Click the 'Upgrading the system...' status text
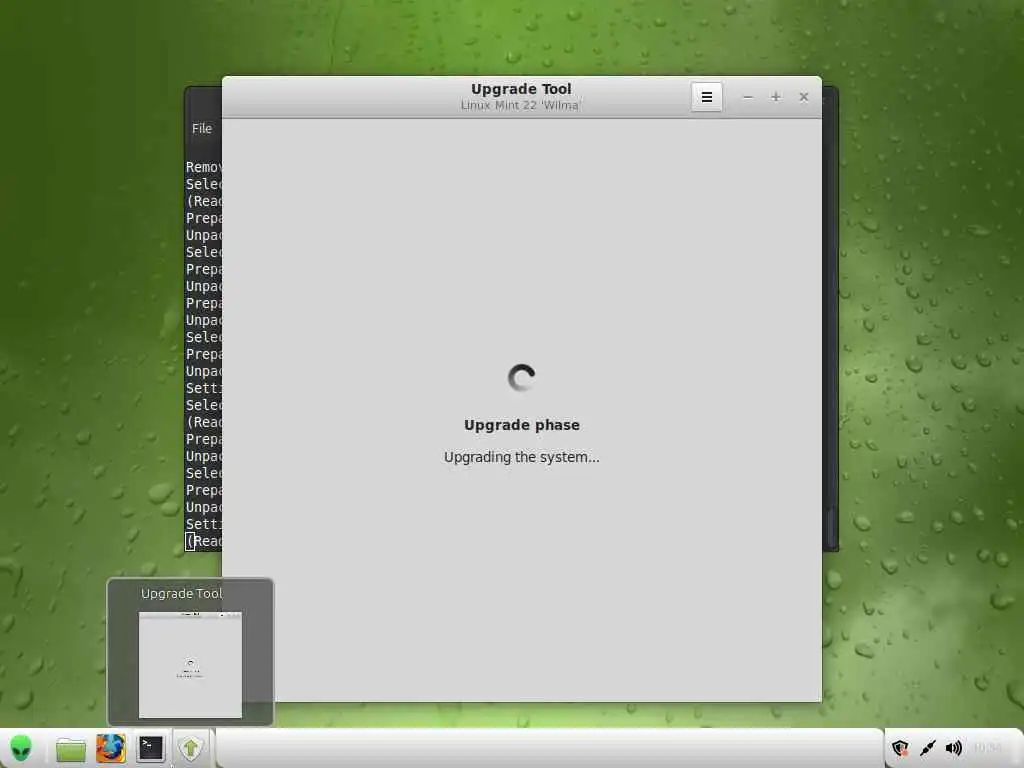This screenshot has width=1024, height=768. coord(522,457)
